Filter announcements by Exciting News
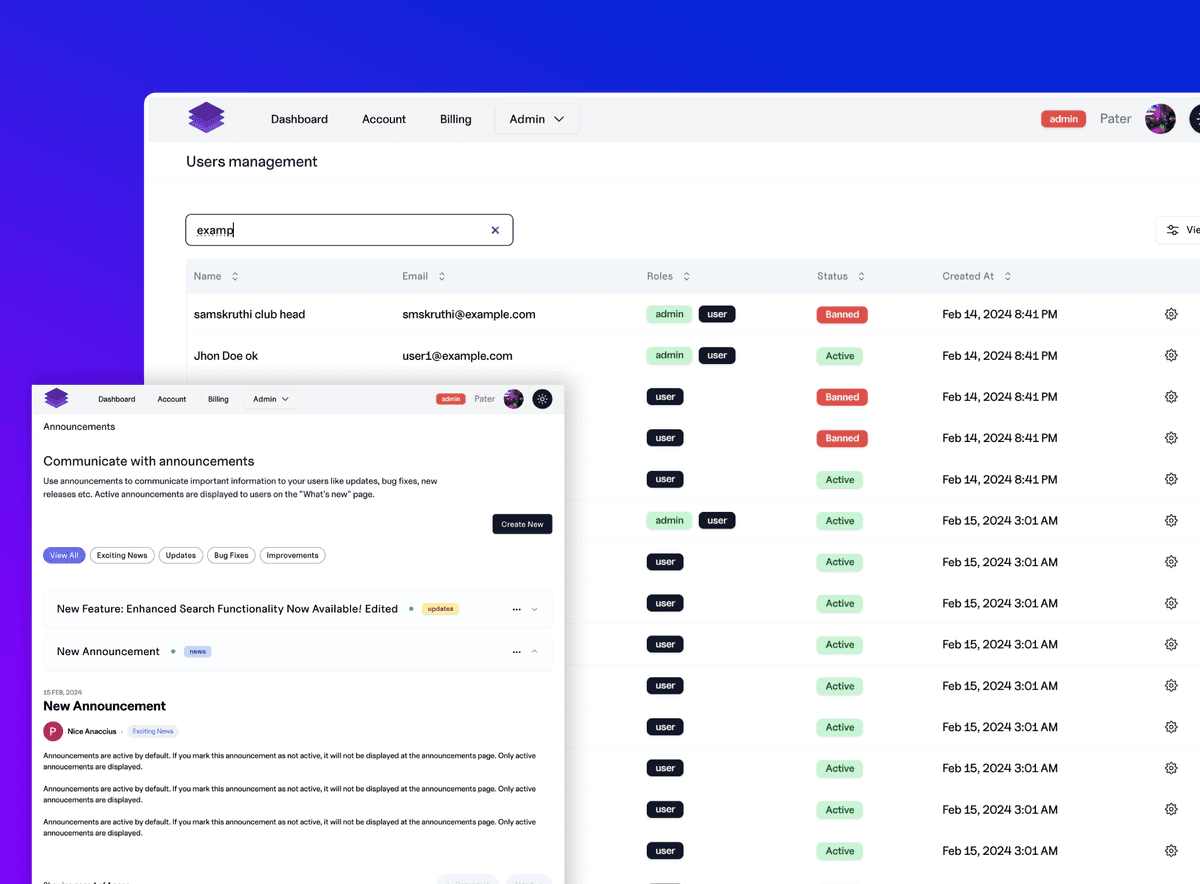1200x884 pixels. 122,555
